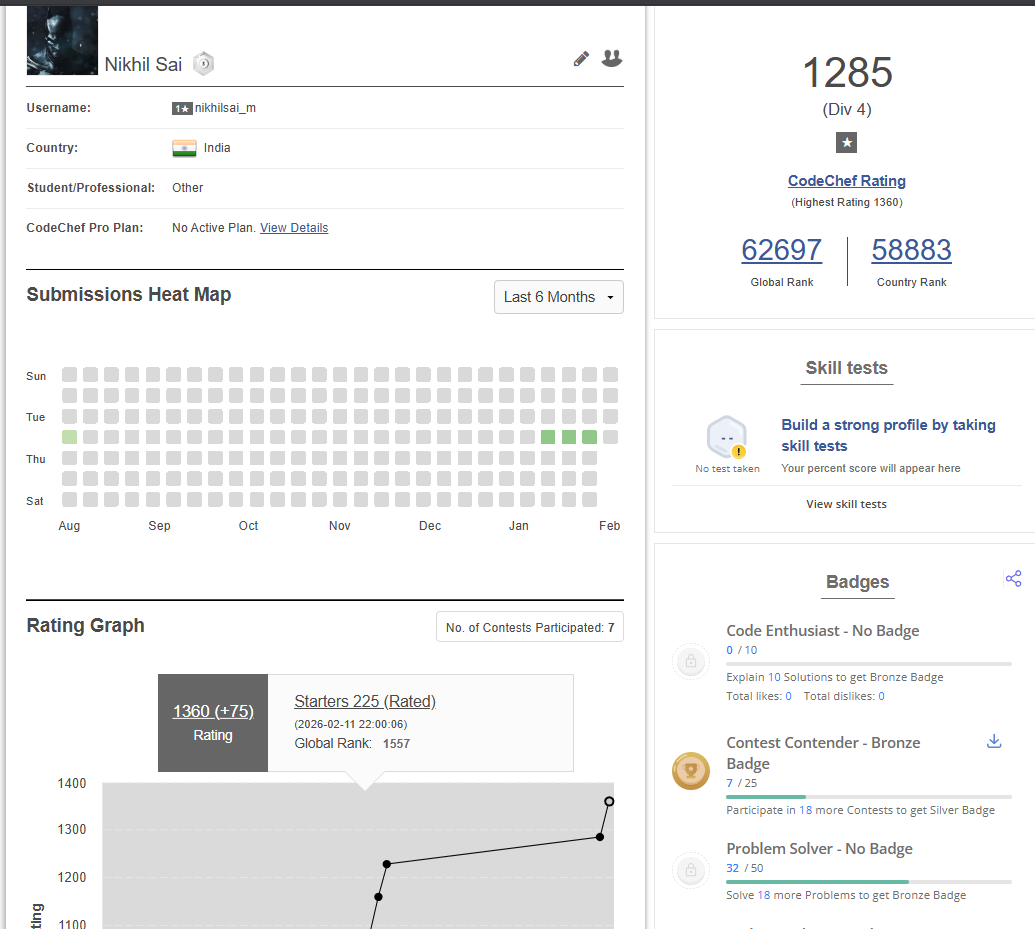Click No. of Contests Participated box
Screen dimensions: 1035x929
[530, 627]
